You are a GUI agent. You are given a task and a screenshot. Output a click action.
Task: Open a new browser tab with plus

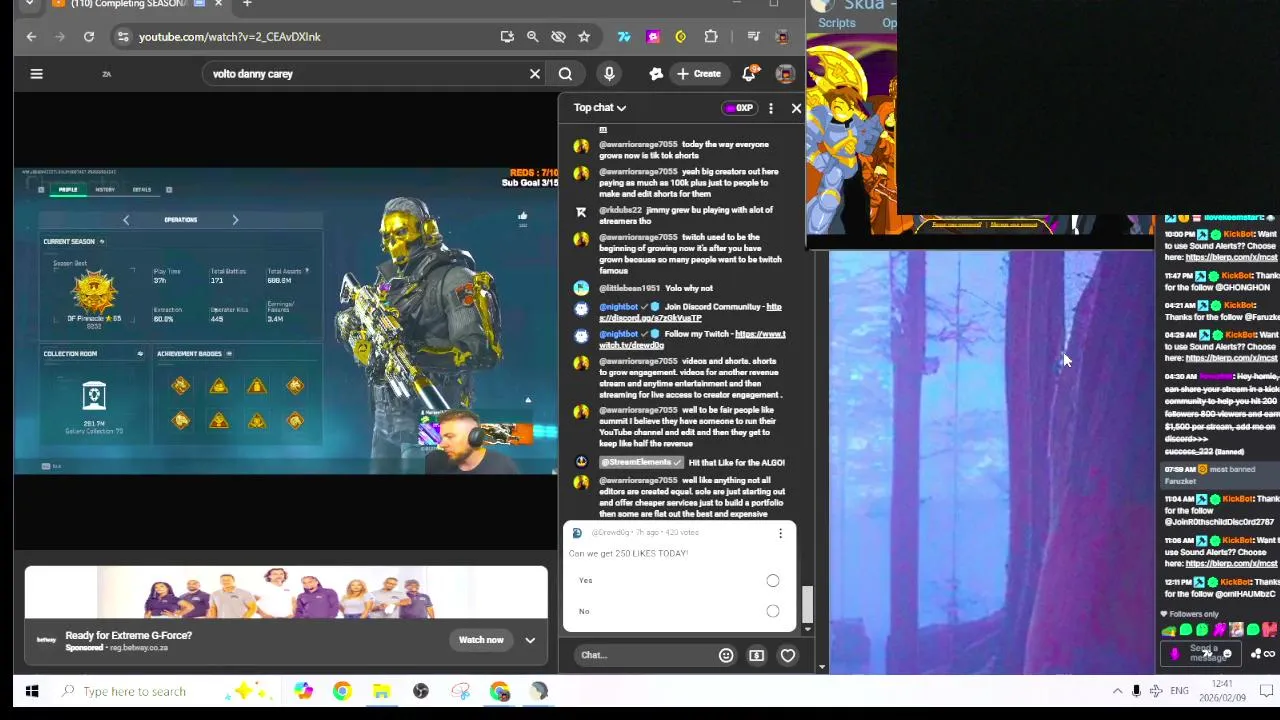(x=247, y=4)
